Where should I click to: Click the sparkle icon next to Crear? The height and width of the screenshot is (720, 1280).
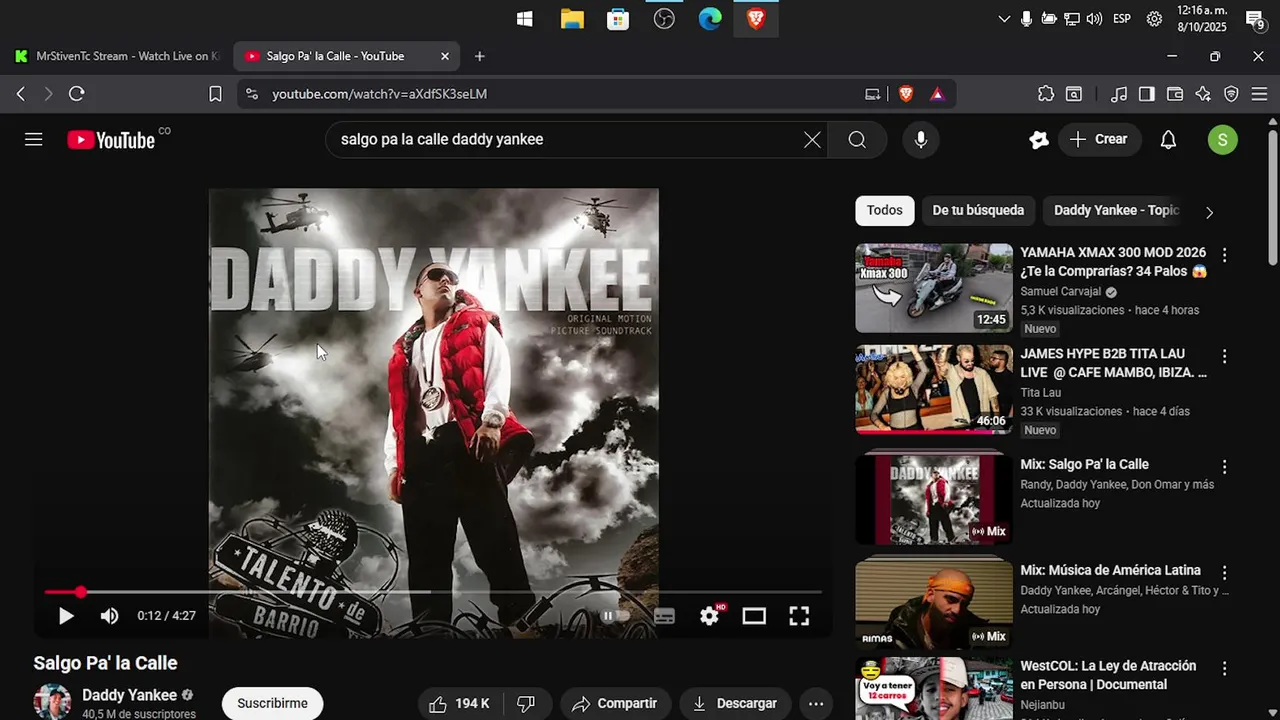[1039, 140]
